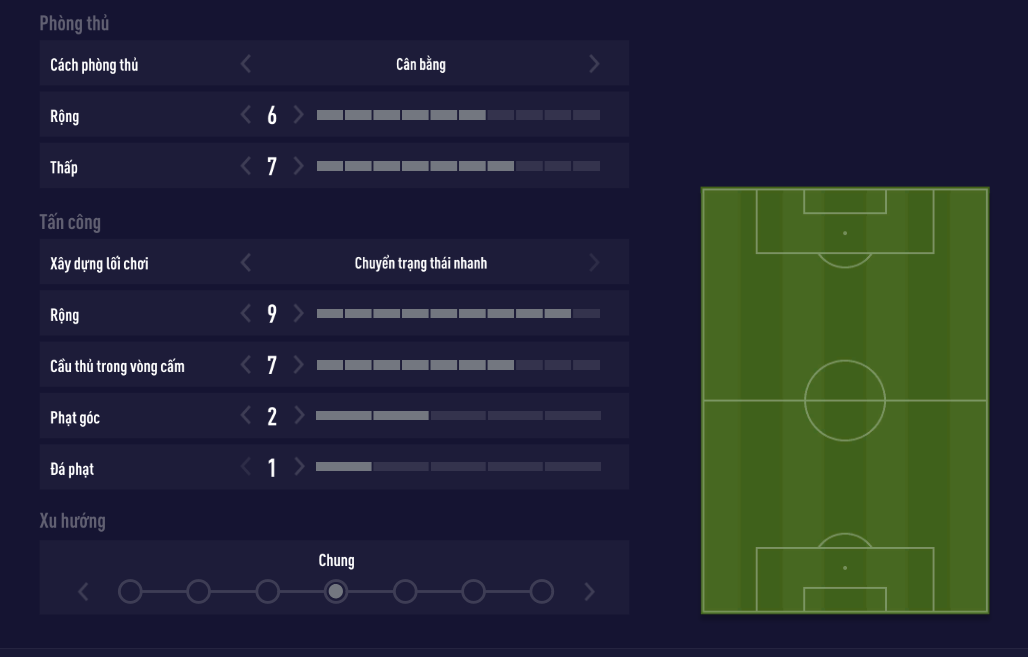Select the first Xu hướng radio circle

tap(130, 591)
